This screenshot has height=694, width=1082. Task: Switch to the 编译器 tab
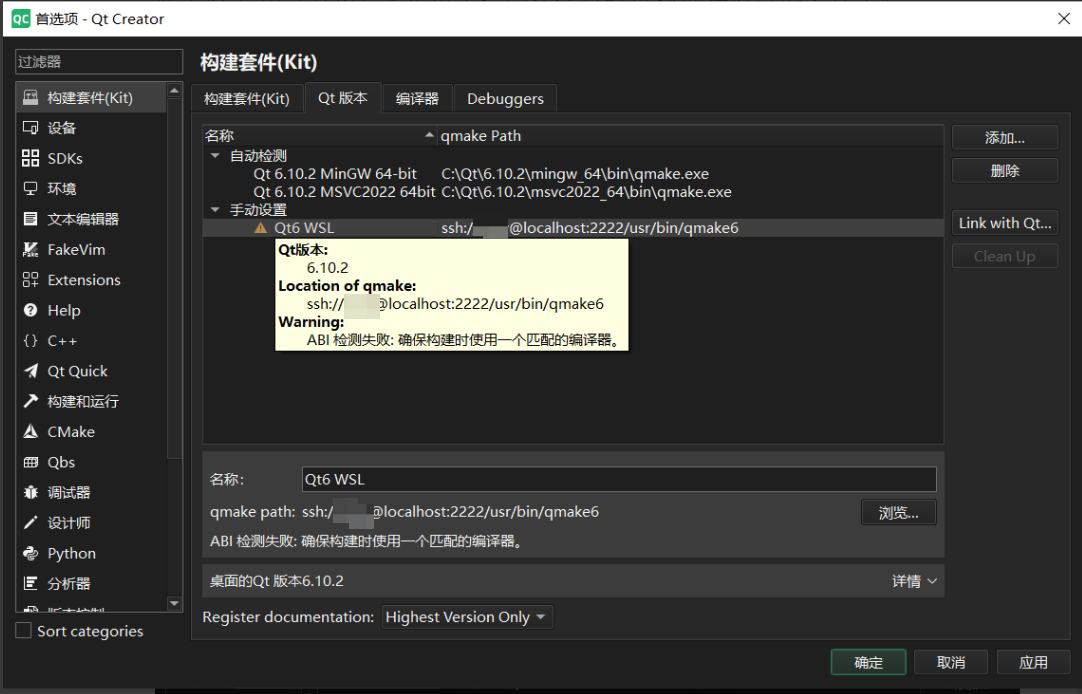coord(417,99)
